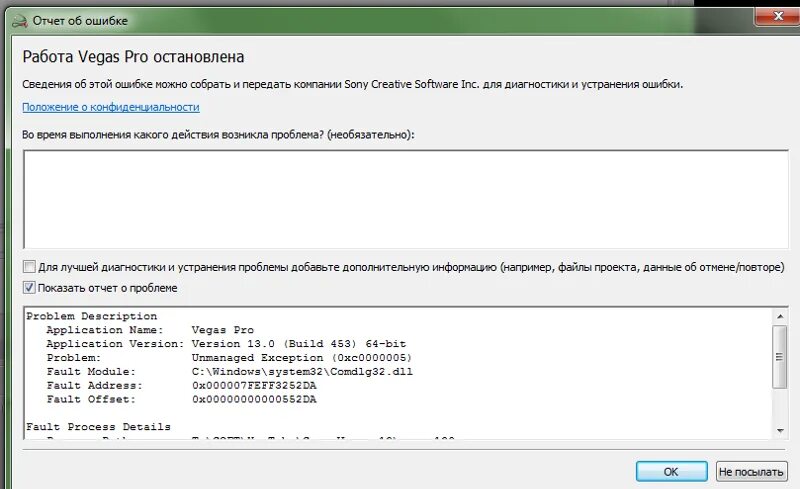
Task: Click the report scrollbar down arrow
Action: 780,431
